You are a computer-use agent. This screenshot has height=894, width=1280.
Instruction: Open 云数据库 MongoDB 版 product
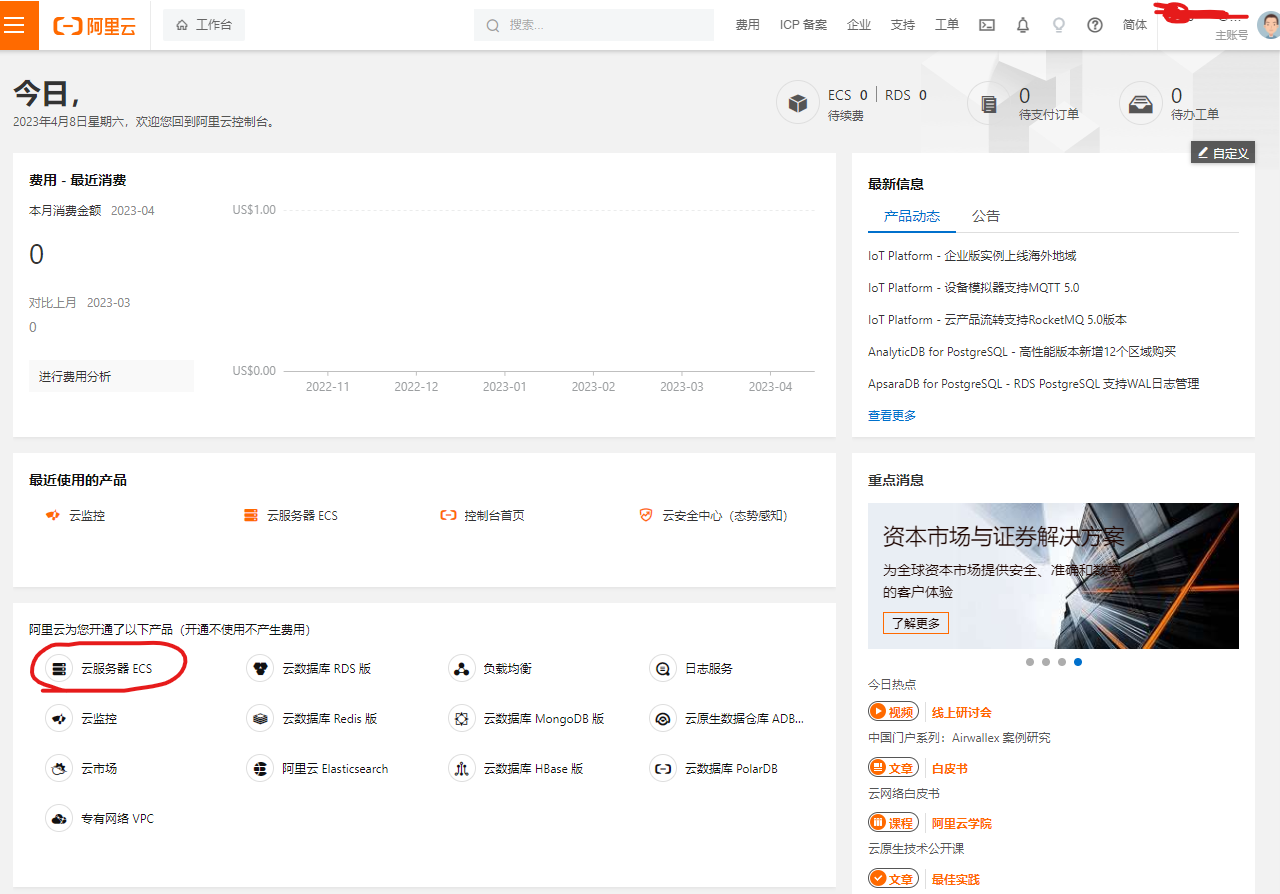(527, 718)
